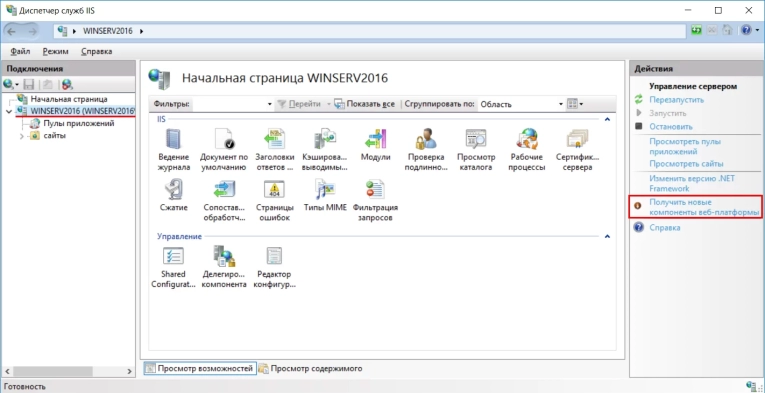Open the Справка menu

click(97, 51)
